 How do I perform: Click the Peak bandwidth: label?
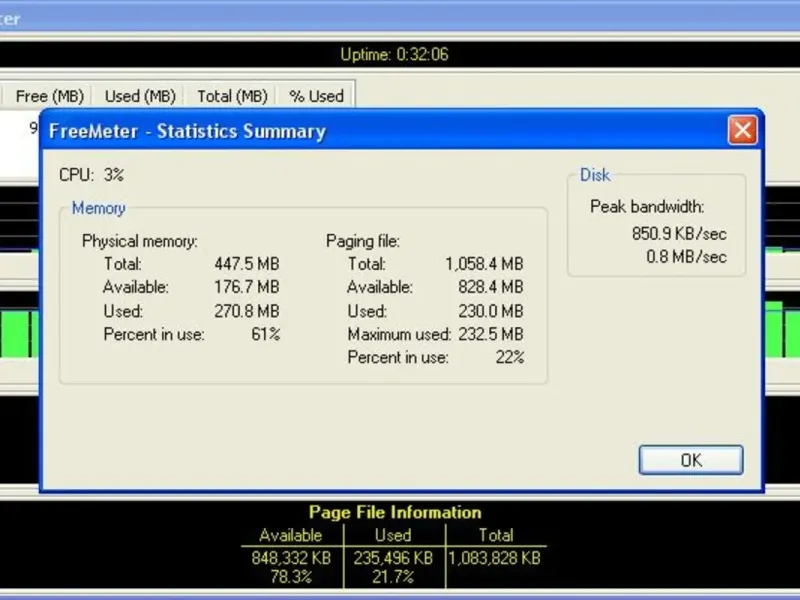pos(647,207)
